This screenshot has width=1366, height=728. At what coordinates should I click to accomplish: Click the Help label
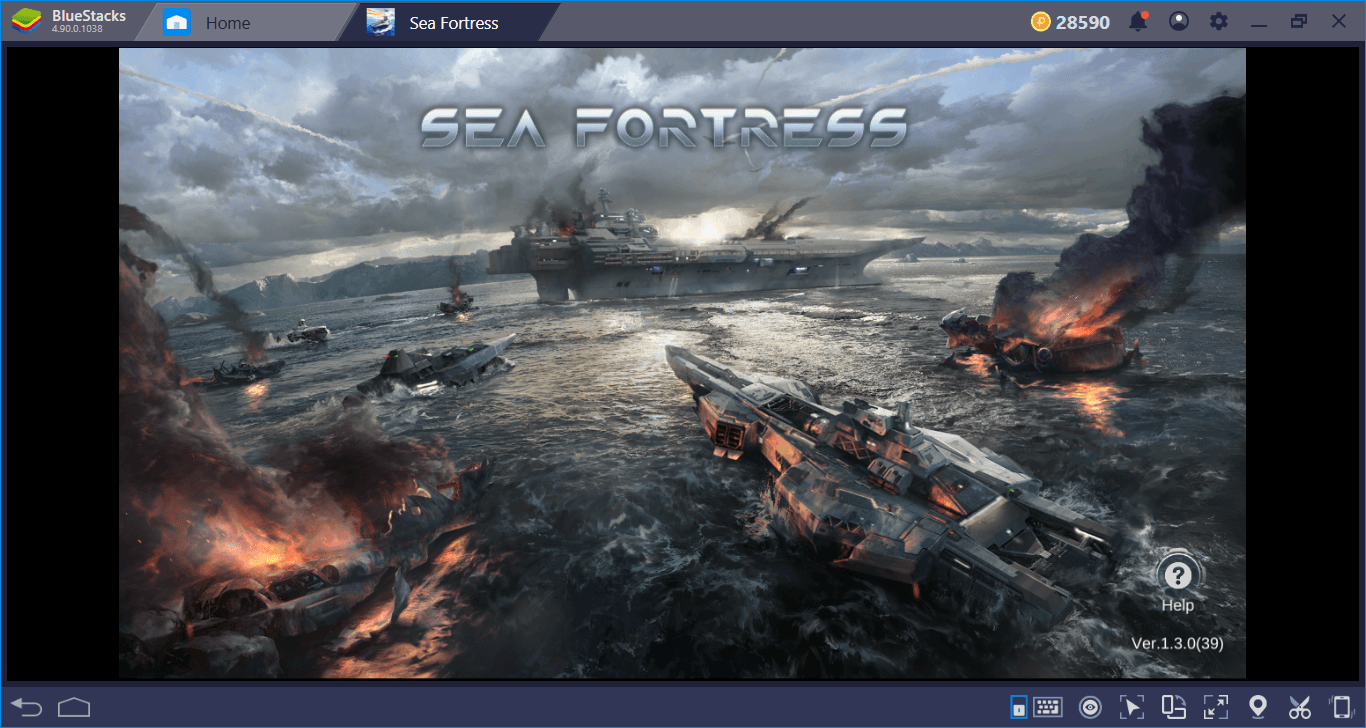coord(1178,605)
